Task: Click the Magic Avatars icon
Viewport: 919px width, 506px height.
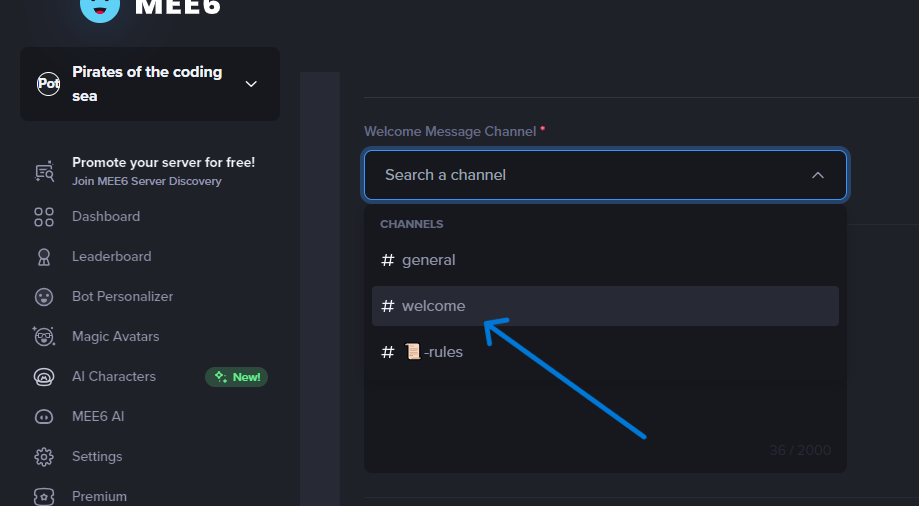Action: coord(44,337)
